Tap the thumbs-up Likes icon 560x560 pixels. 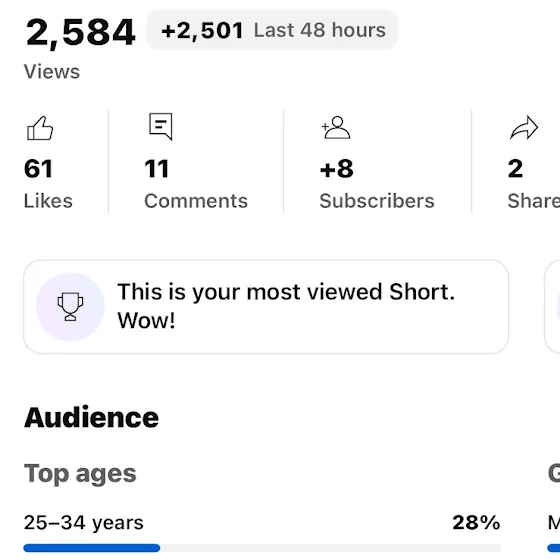[40, 128]
